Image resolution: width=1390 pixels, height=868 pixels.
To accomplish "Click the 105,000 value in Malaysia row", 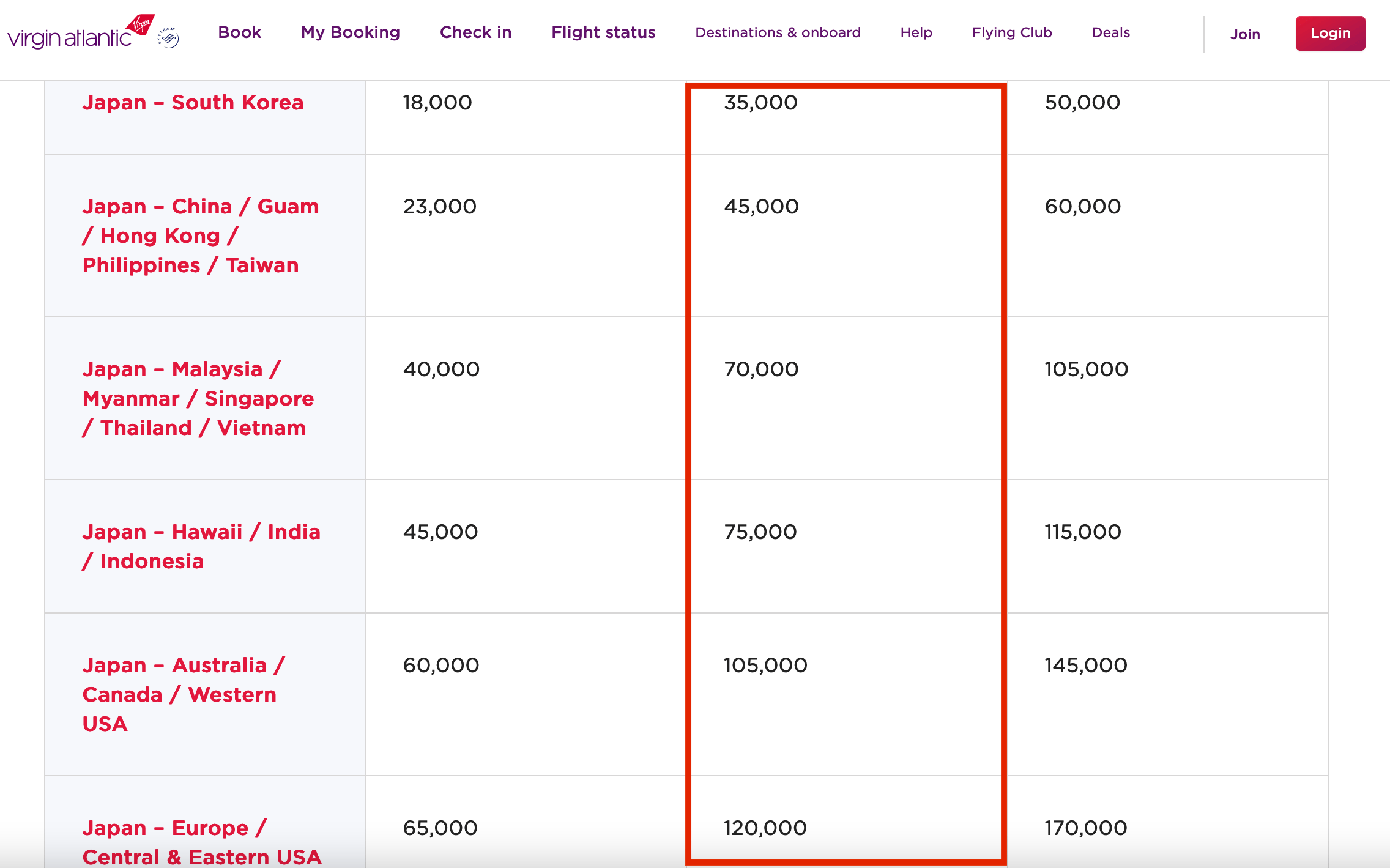I will pyautogui.click(x=1086, y=369).
